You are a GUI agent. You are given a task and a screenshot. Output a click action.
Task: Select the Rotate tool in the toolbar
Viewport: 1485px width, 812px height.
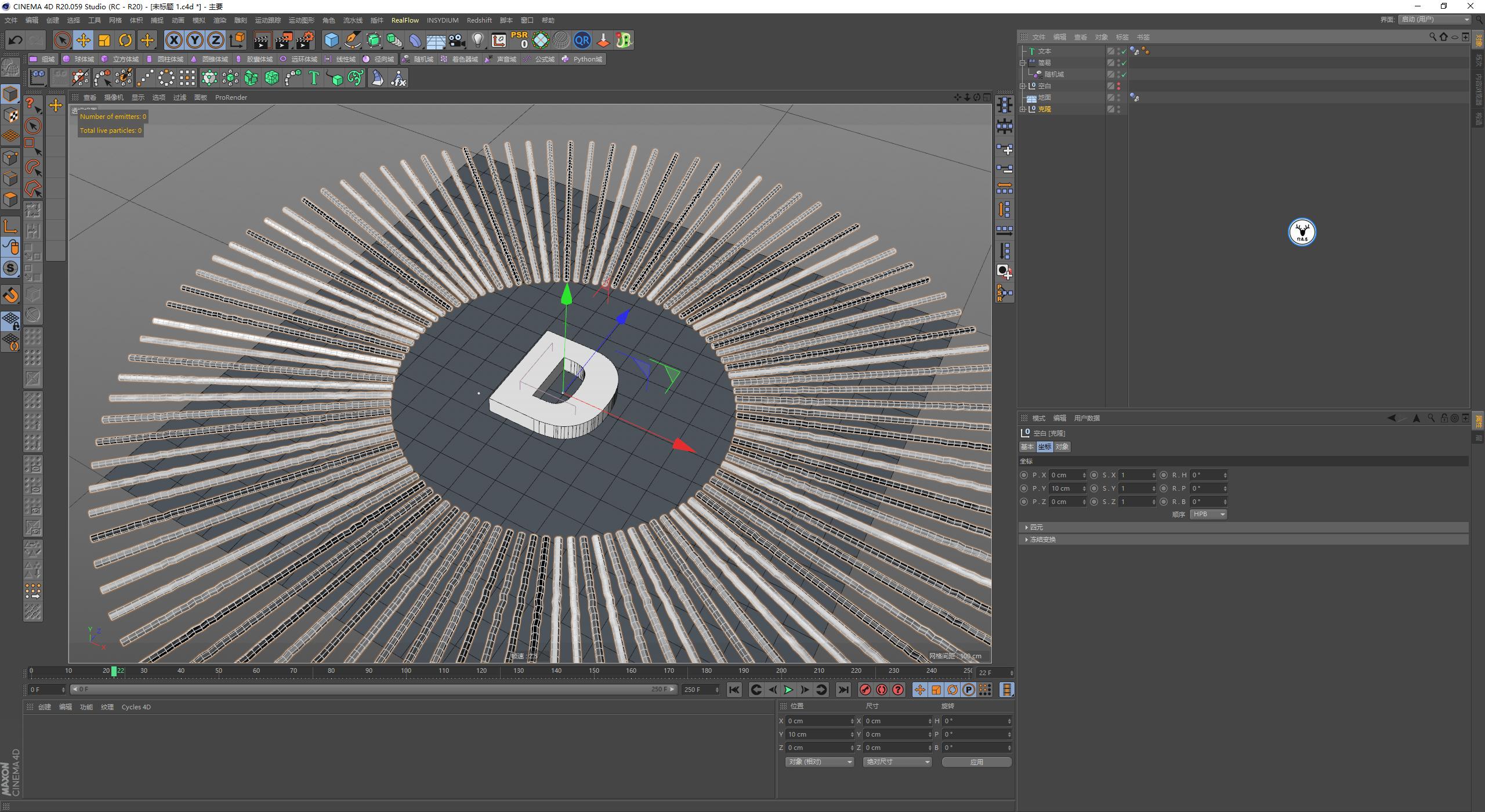pyautogui.click(x=125, y=40)
